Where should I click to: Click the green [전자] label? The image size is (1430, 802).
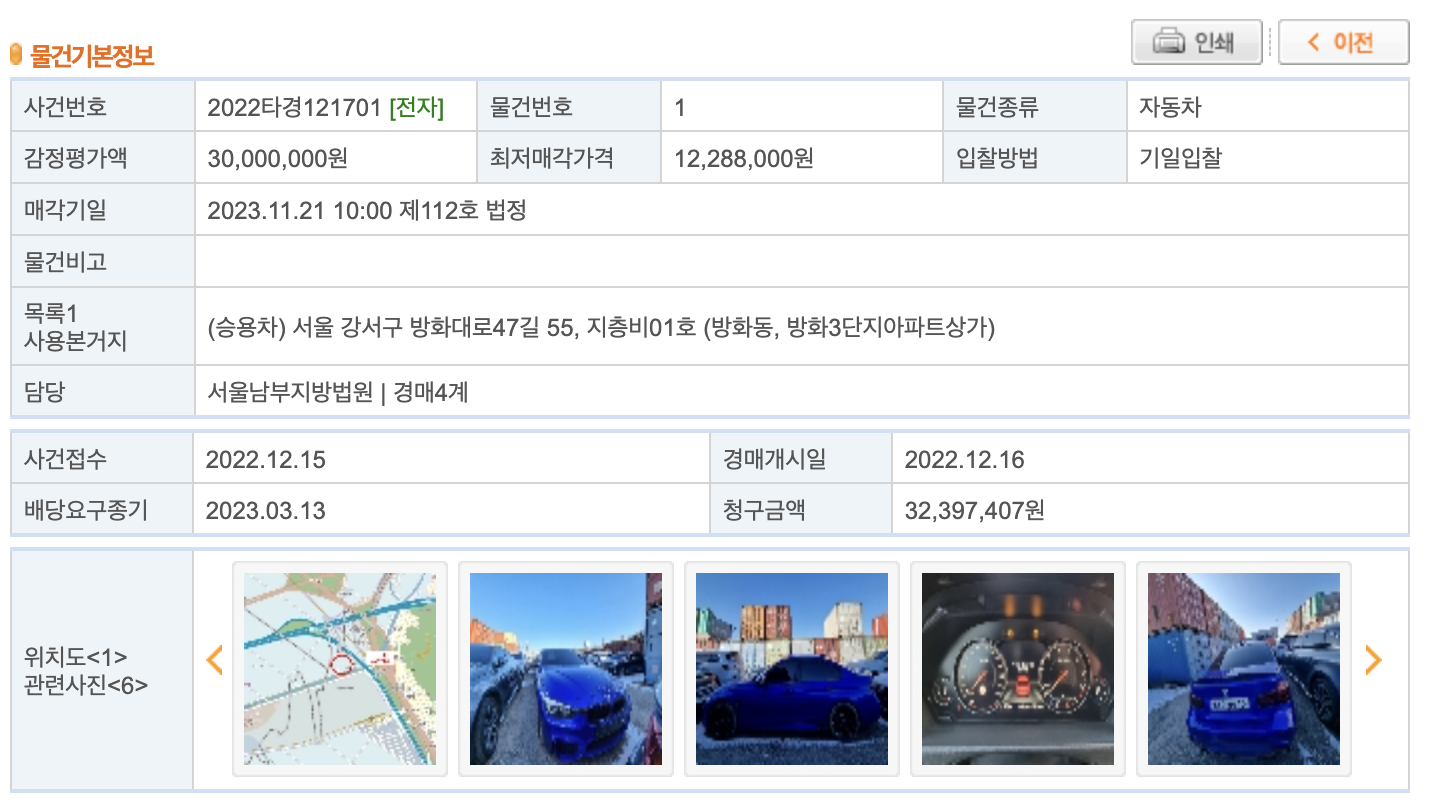click(416, 107)
